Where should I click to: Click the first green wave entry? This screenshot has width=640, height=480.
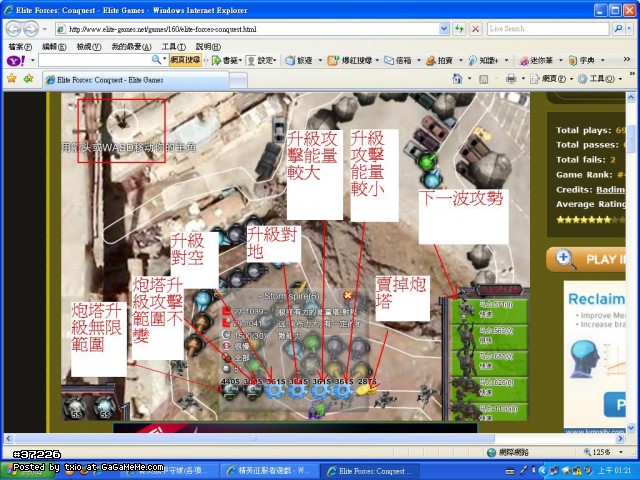coord(489,311)
